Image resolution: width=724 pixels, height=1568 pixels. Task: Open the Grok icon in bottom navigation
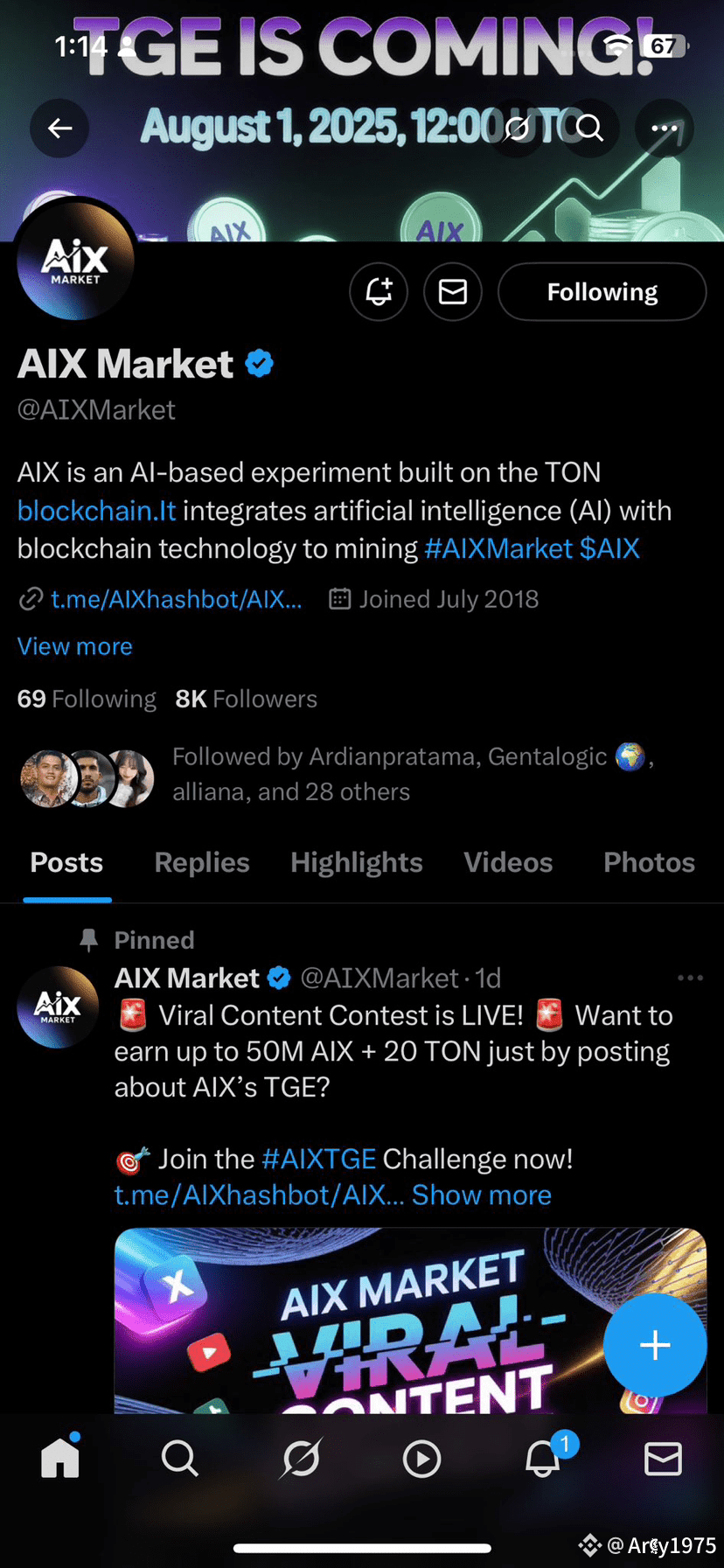point(301,1458)
